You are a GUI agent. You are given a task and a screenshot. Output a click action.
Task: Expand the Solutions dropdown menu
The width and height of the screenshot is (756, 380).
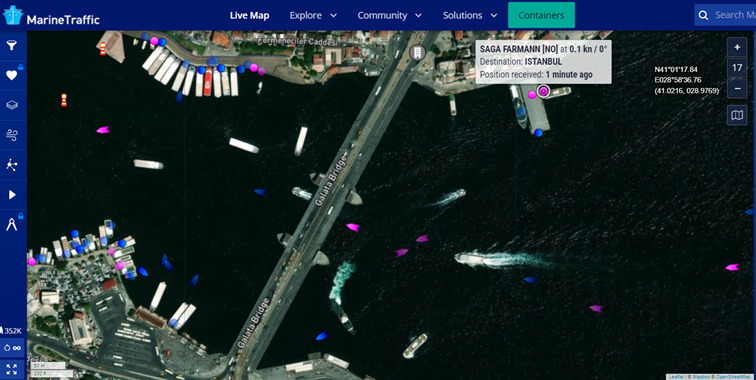click(470, 15)
